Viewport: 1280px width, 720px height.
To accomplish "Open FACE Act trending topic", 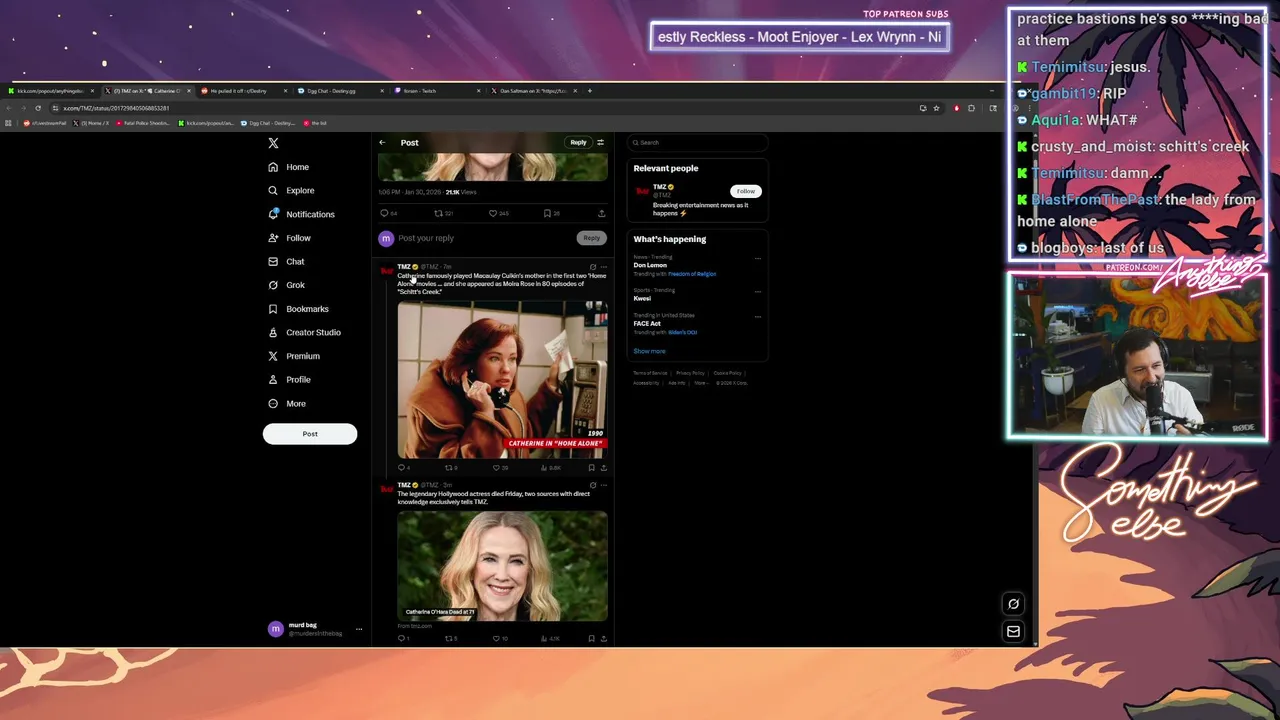I will click(x=647, y=323).
